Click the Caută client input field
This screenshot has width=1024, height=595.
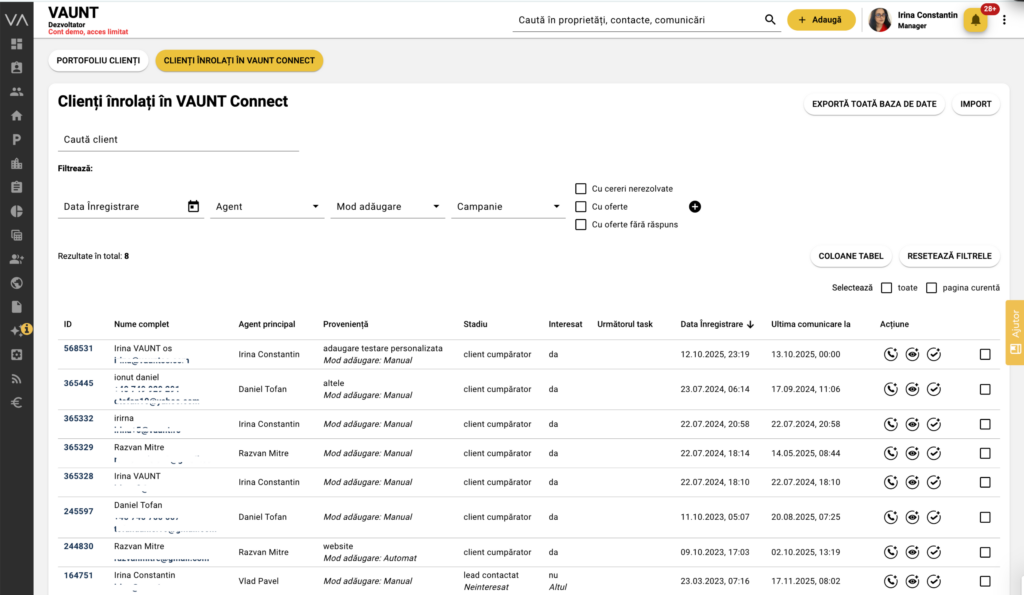178,140
